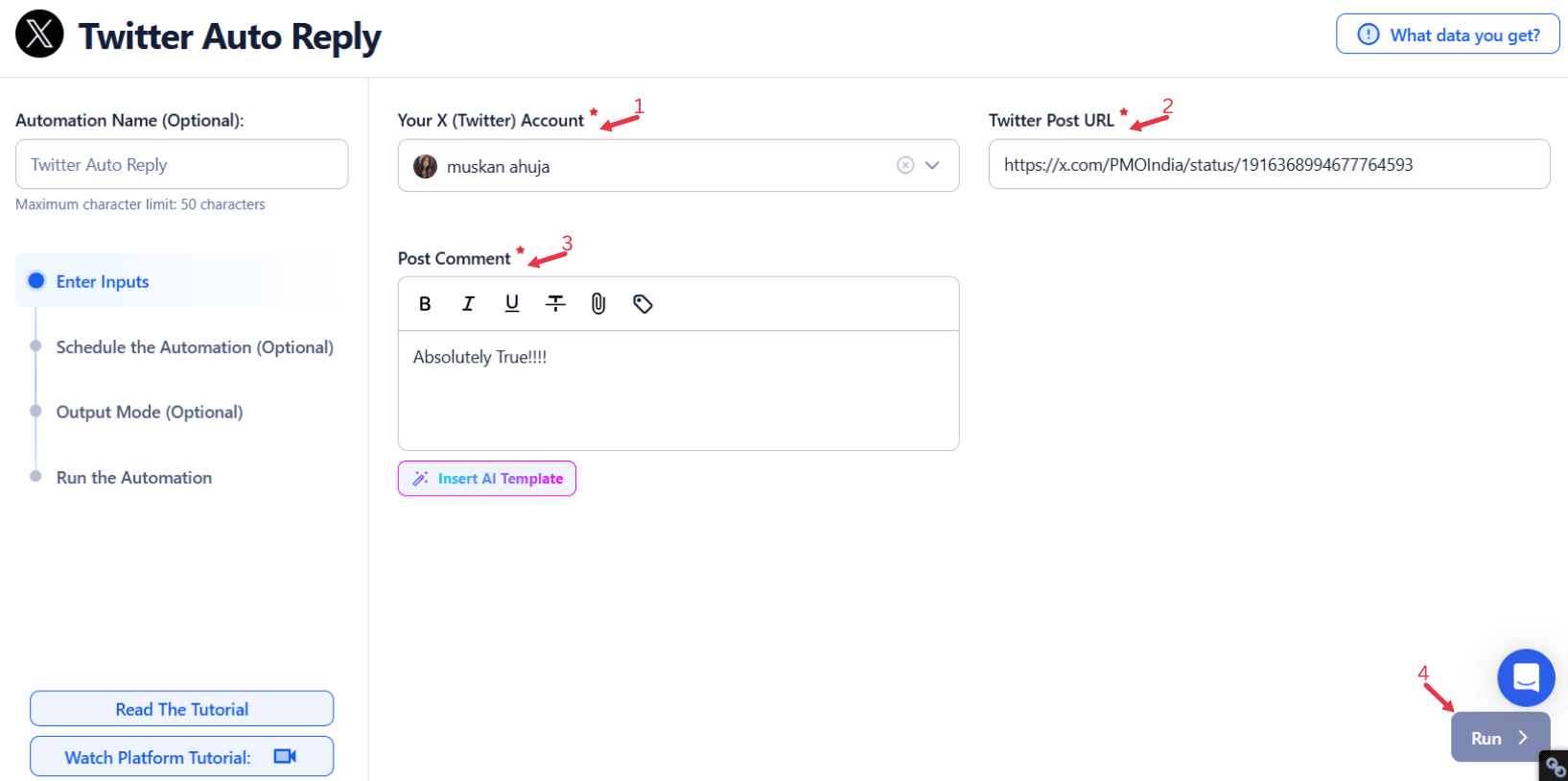Open the Output Mode (Optional) step
This screenshot has height=781, width=1568.
coord(150,413)
